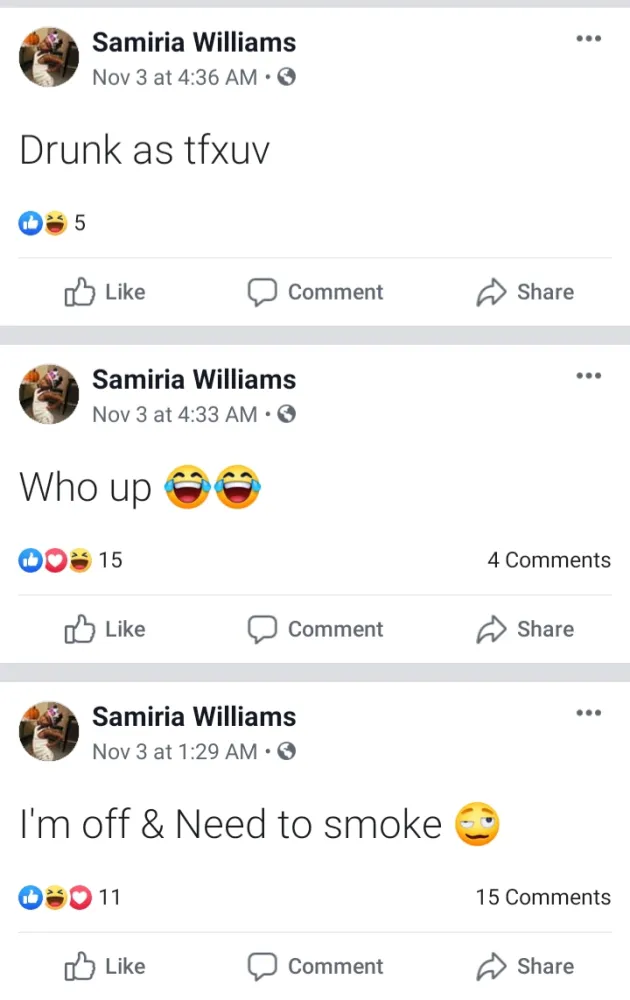Open Samiria Williams' name on 4:33 AM post
This screenshot has width=630, height=1000.
click(194, 380)
